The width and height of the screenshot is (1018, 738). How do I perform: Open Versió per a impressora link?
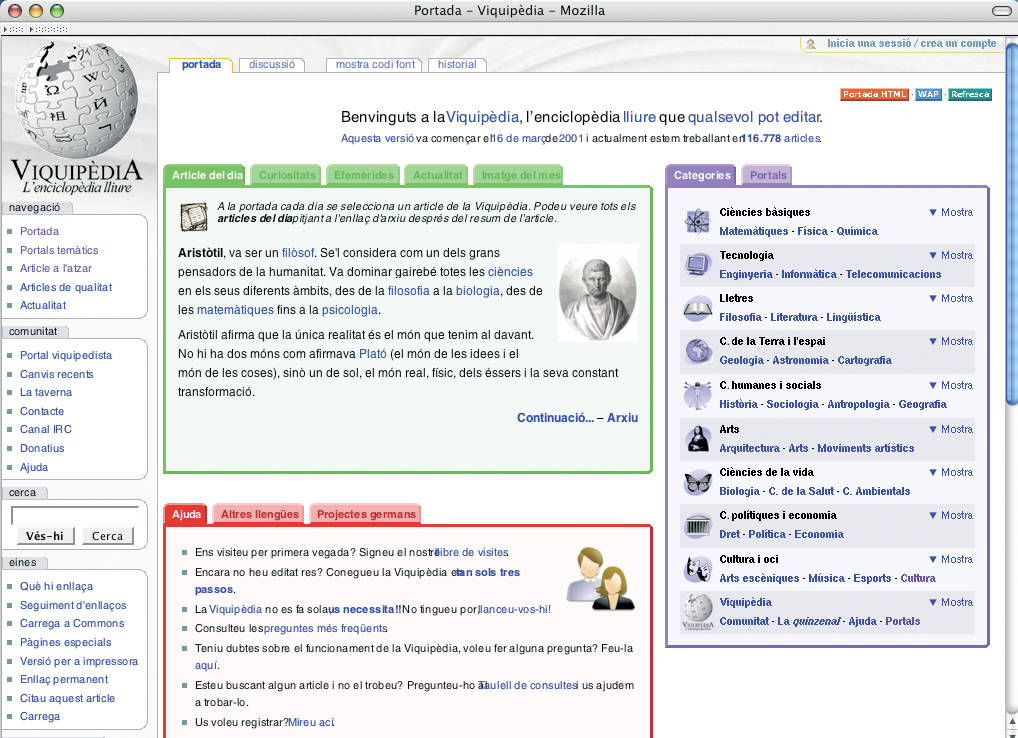79,661
